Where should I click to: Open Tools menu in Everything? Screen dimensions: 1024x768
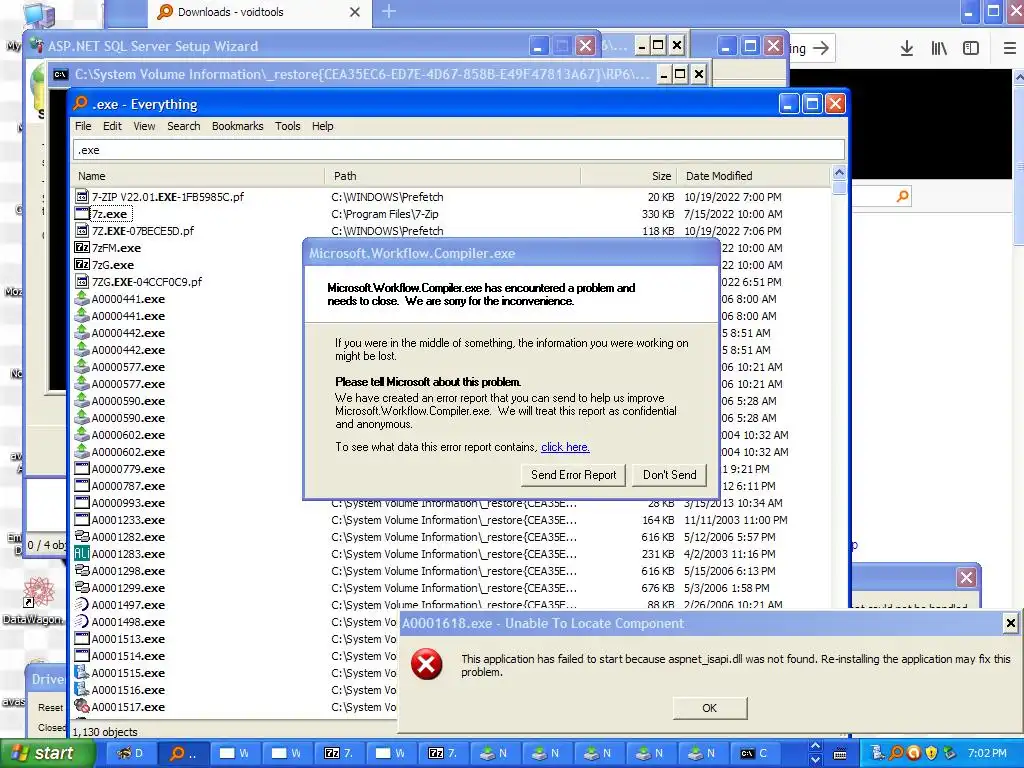point(287,126)
